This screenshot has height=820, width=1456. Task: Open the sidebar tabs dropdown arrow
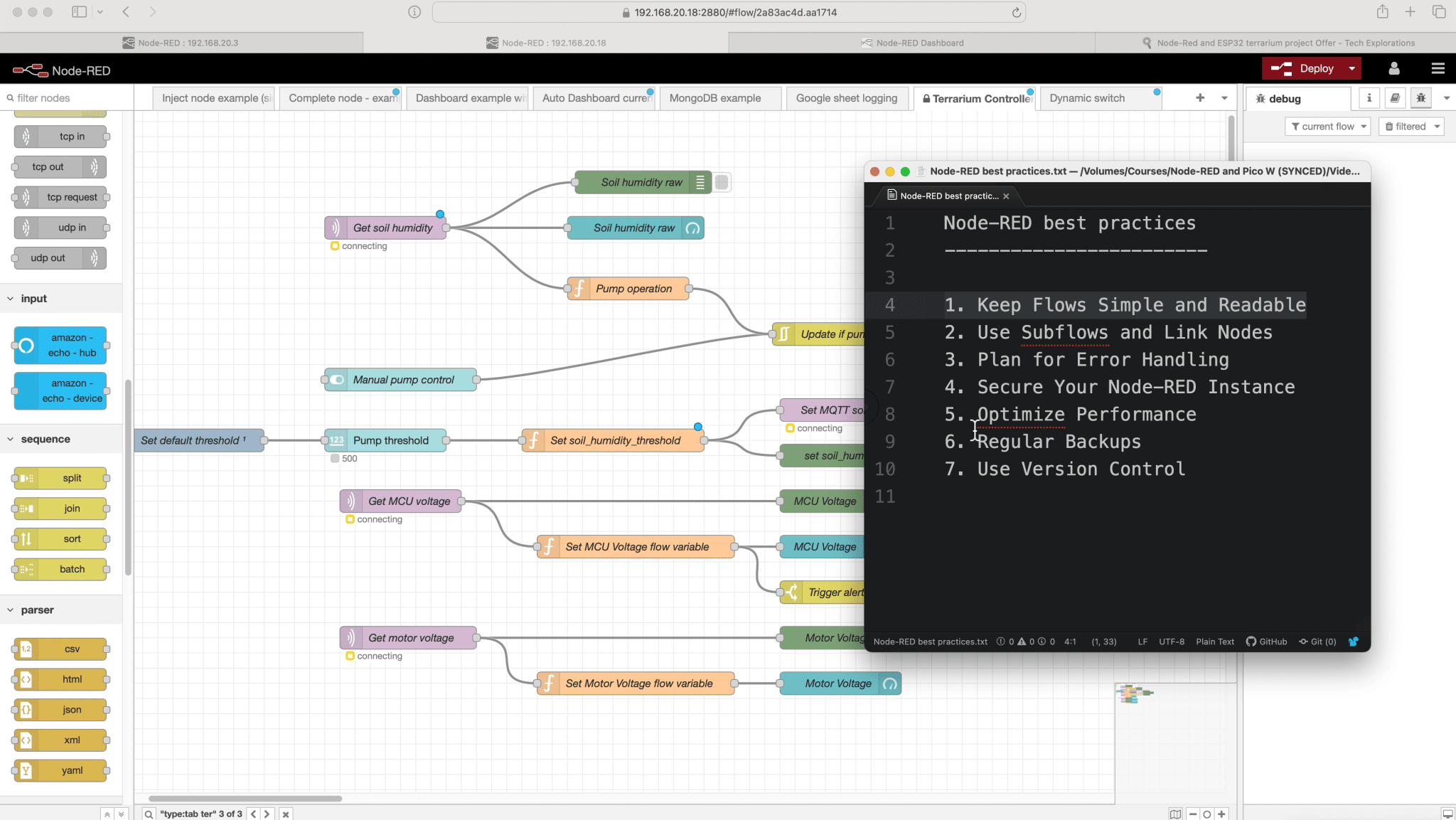point(1446,98)
